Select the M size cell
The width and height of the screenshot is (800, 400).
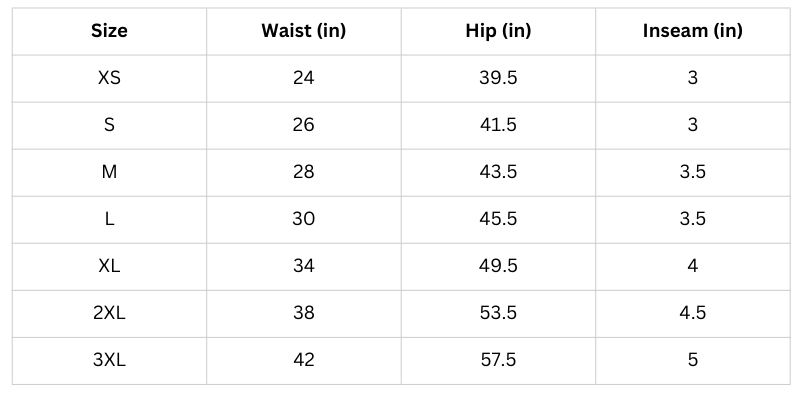tap(109, 172)
